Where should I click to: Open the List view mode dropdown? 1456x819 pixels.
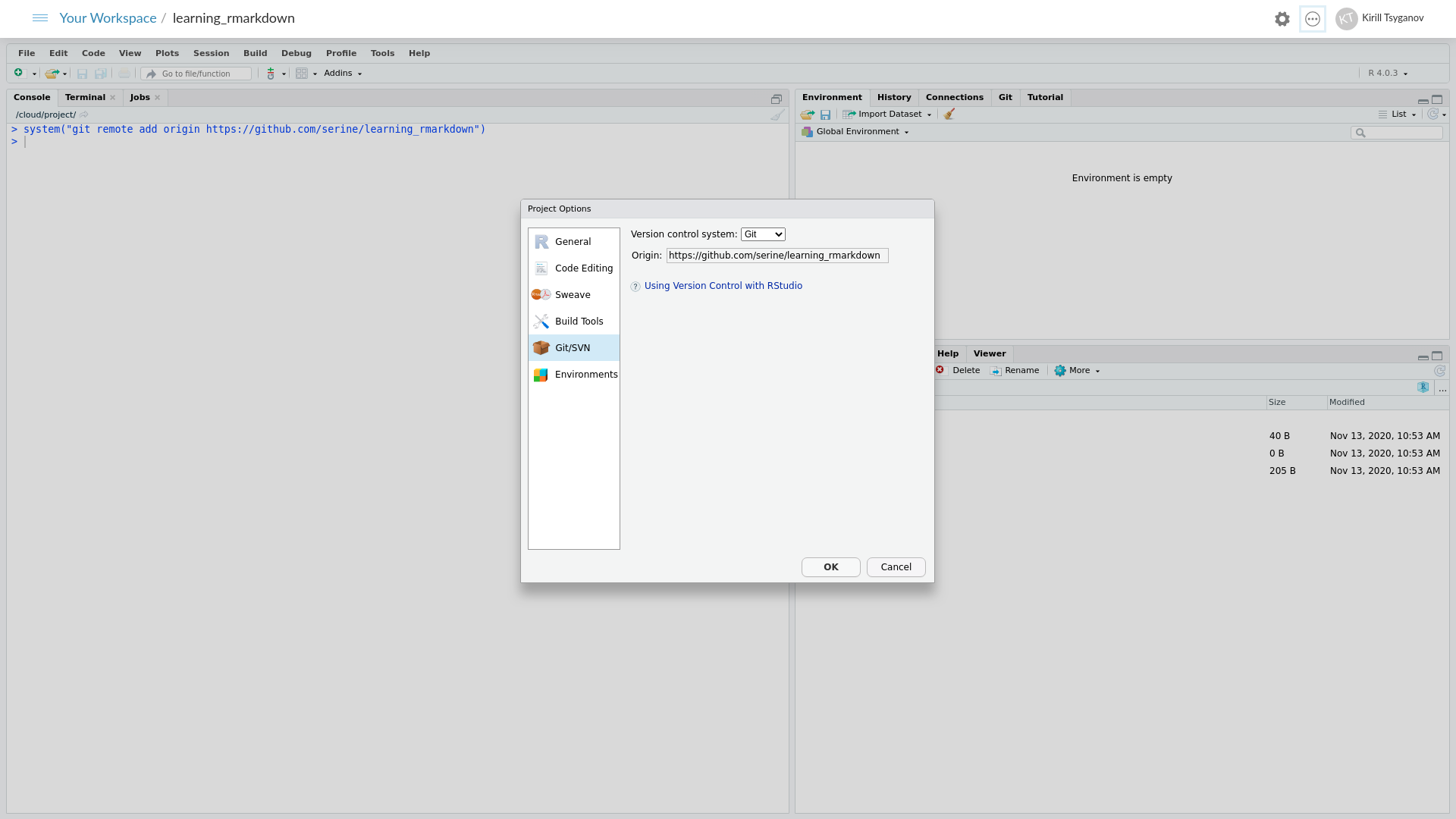(1398, 115)
